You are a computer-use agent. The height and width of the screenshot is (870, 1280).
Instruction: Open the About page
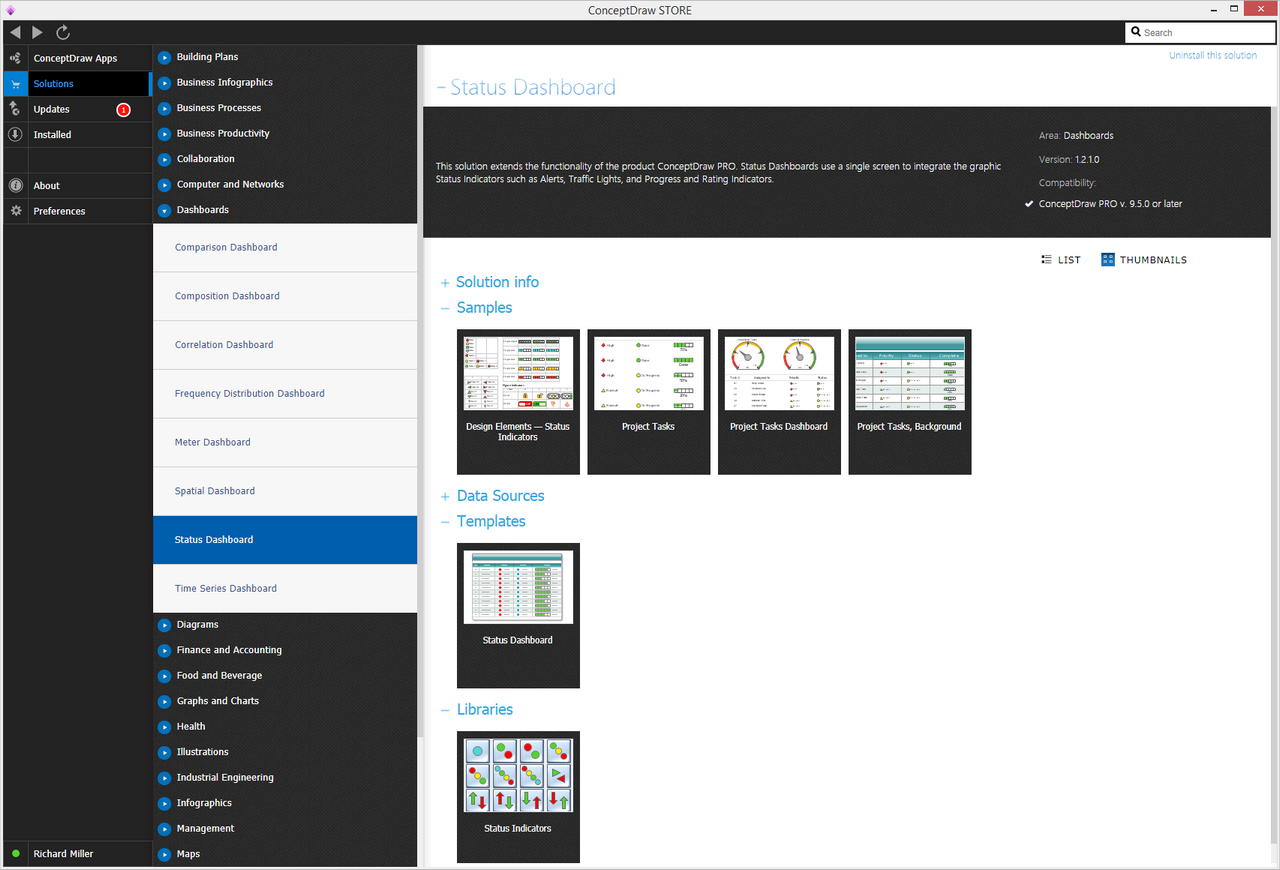pyautogui.click(x=76, y=186)
